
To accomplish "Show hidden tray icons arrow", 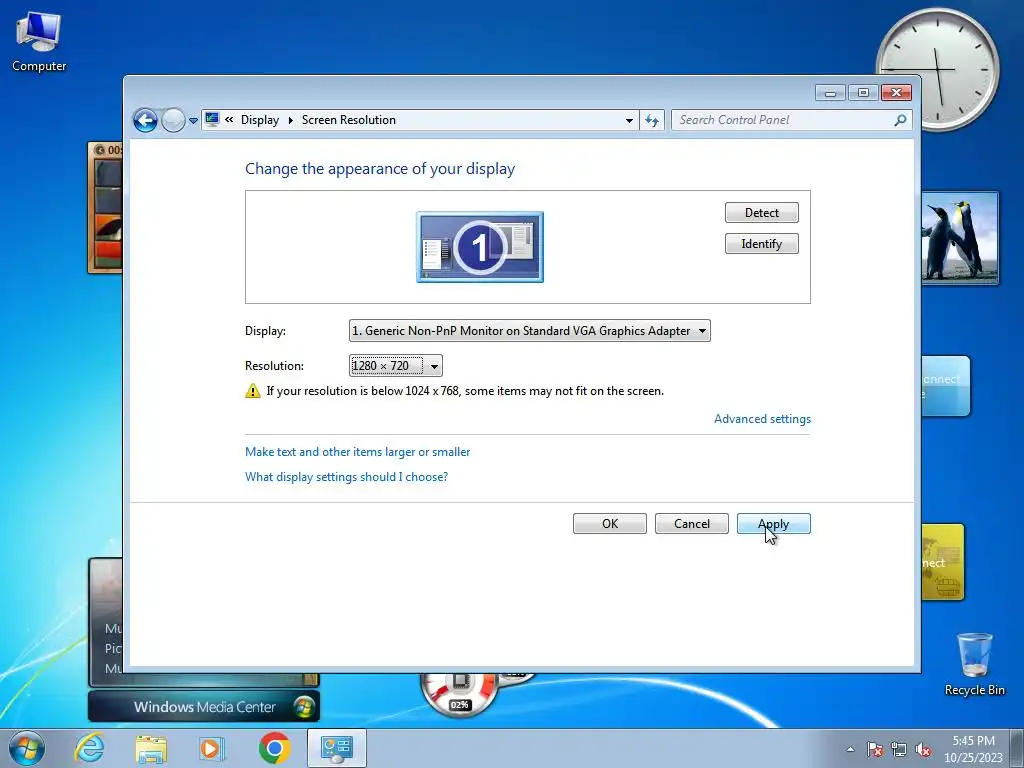I will point(850,750).
